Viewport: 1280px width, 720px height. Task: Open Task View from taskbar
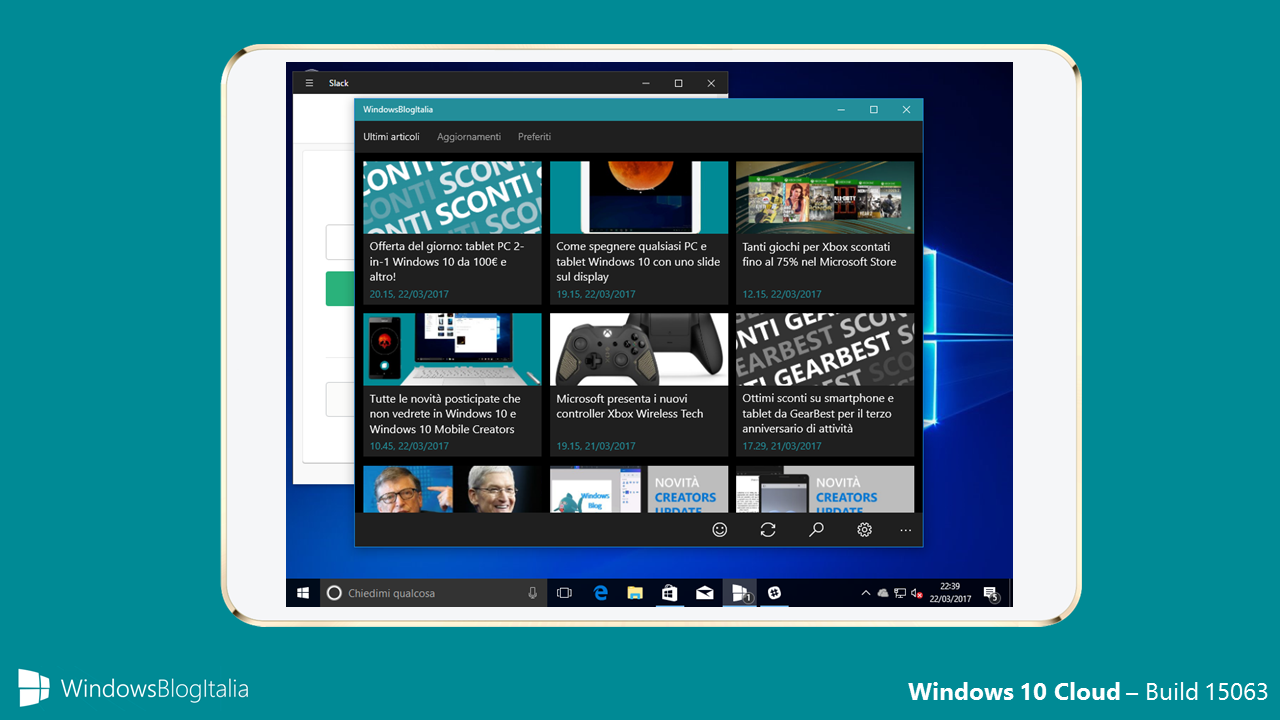pyautogui.click(x=564, y=593)
